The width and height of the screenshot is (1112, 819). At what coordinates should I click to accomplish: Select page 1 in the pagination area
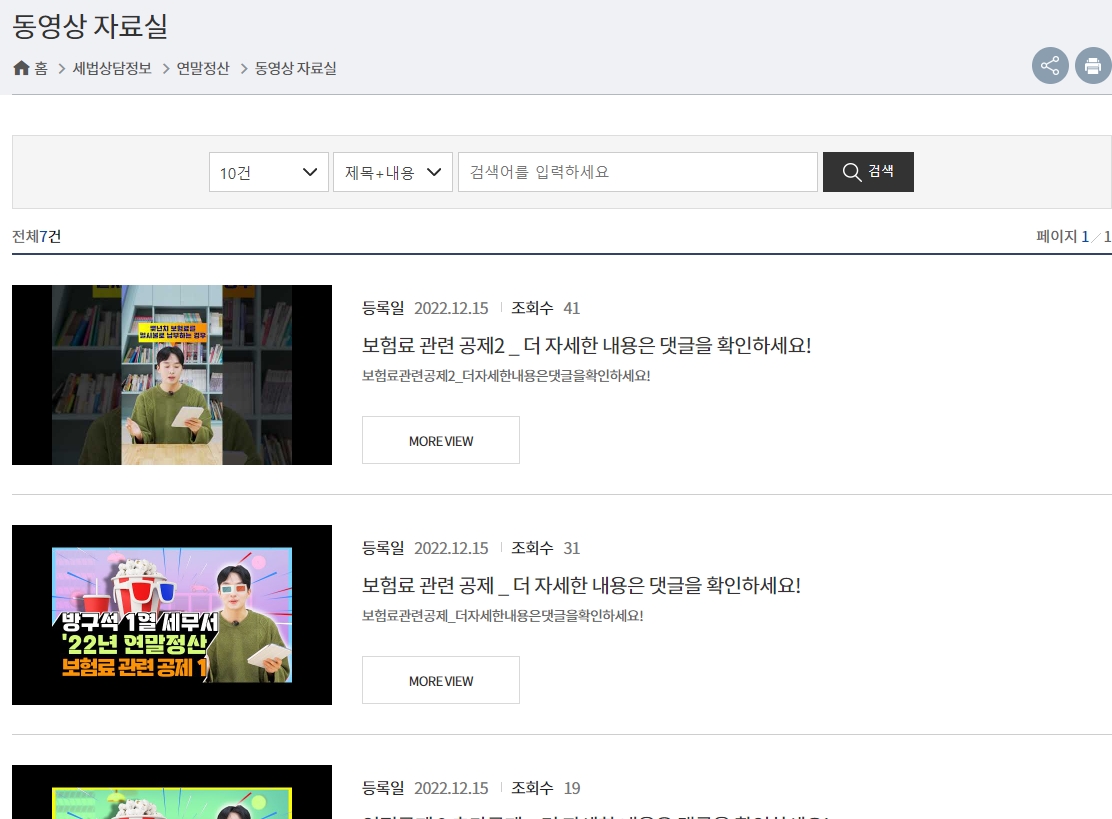pyautogui.click(x=1084, y=235)
